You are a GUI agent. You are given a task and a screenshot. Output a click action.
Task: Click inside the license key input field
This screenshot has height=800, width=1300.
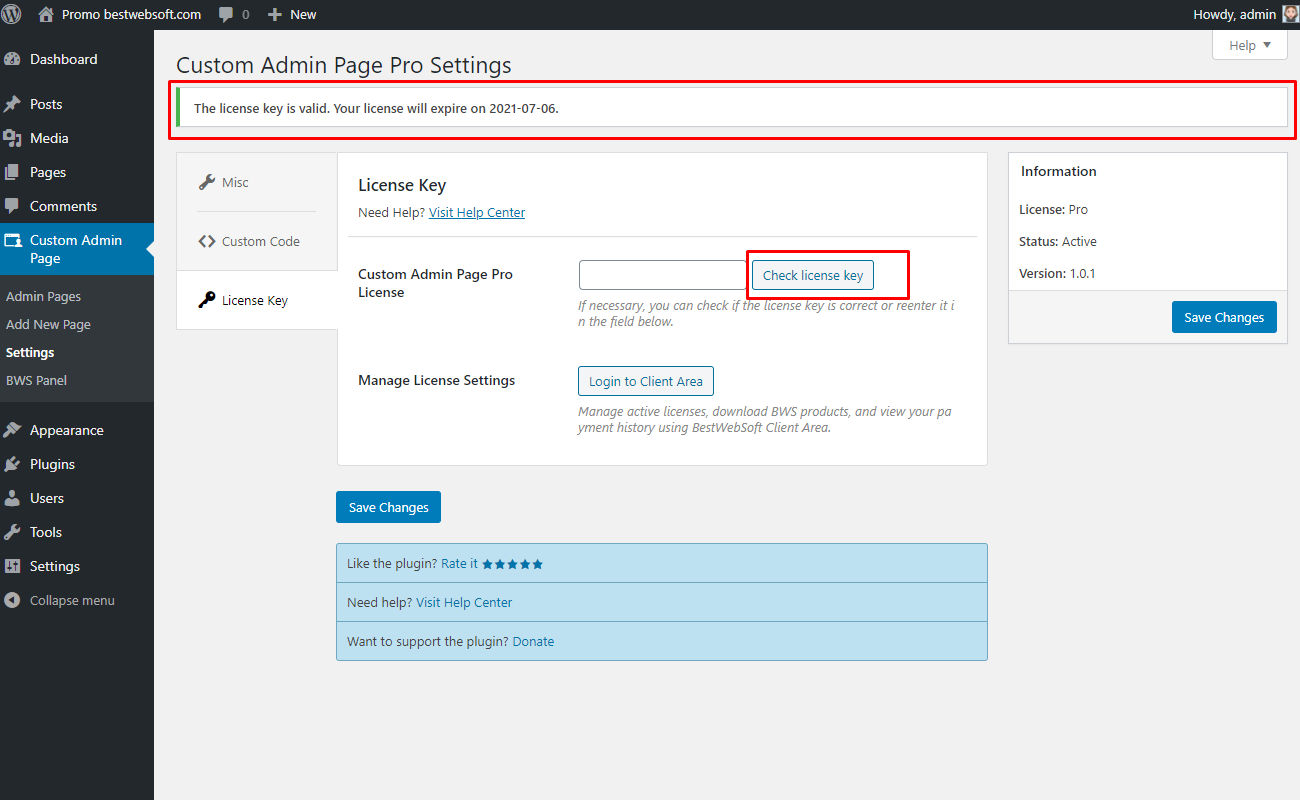coord(663,275)
